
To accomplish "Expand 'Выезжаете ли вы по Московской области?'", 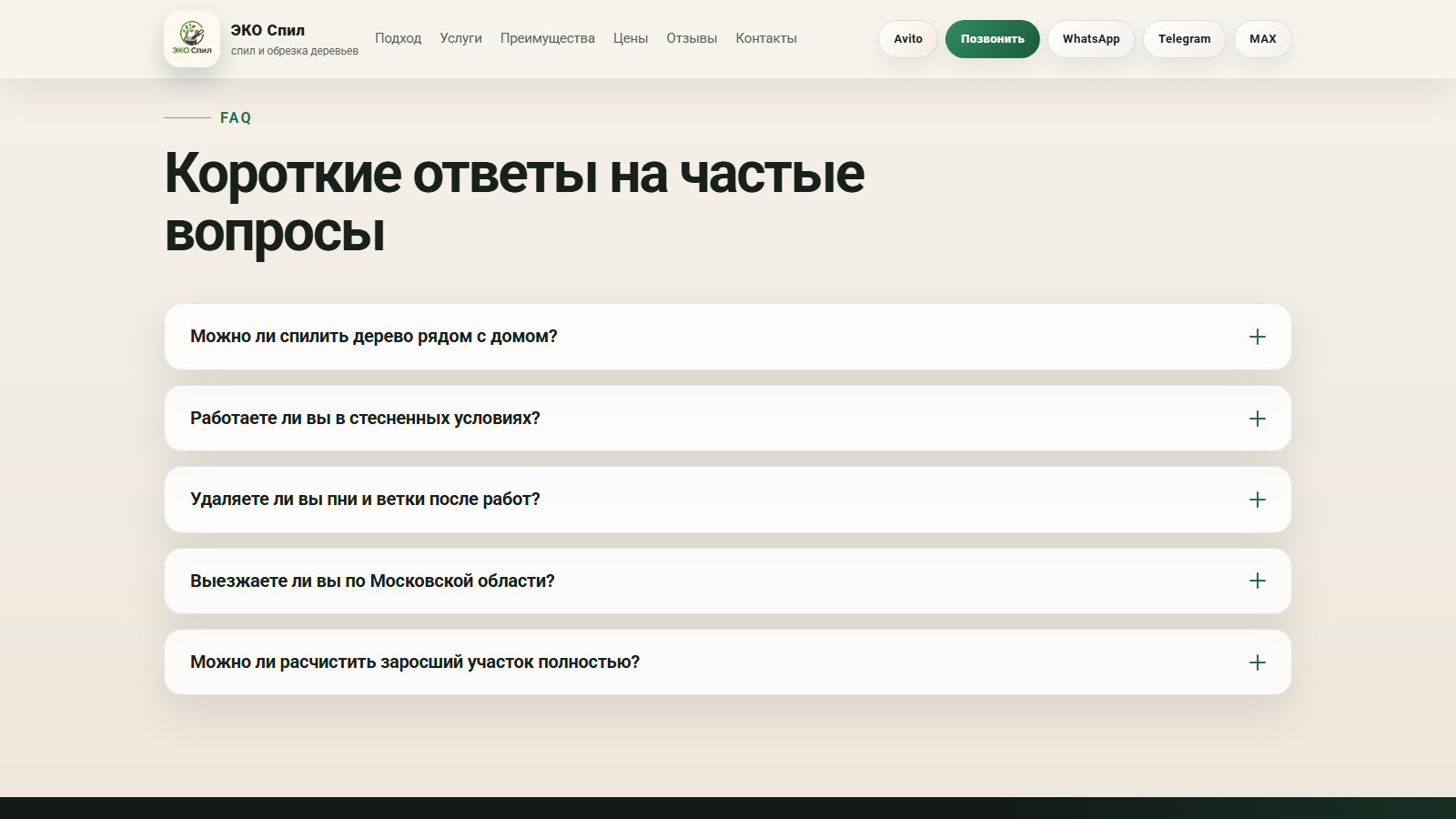I will (x=728, y=581).
